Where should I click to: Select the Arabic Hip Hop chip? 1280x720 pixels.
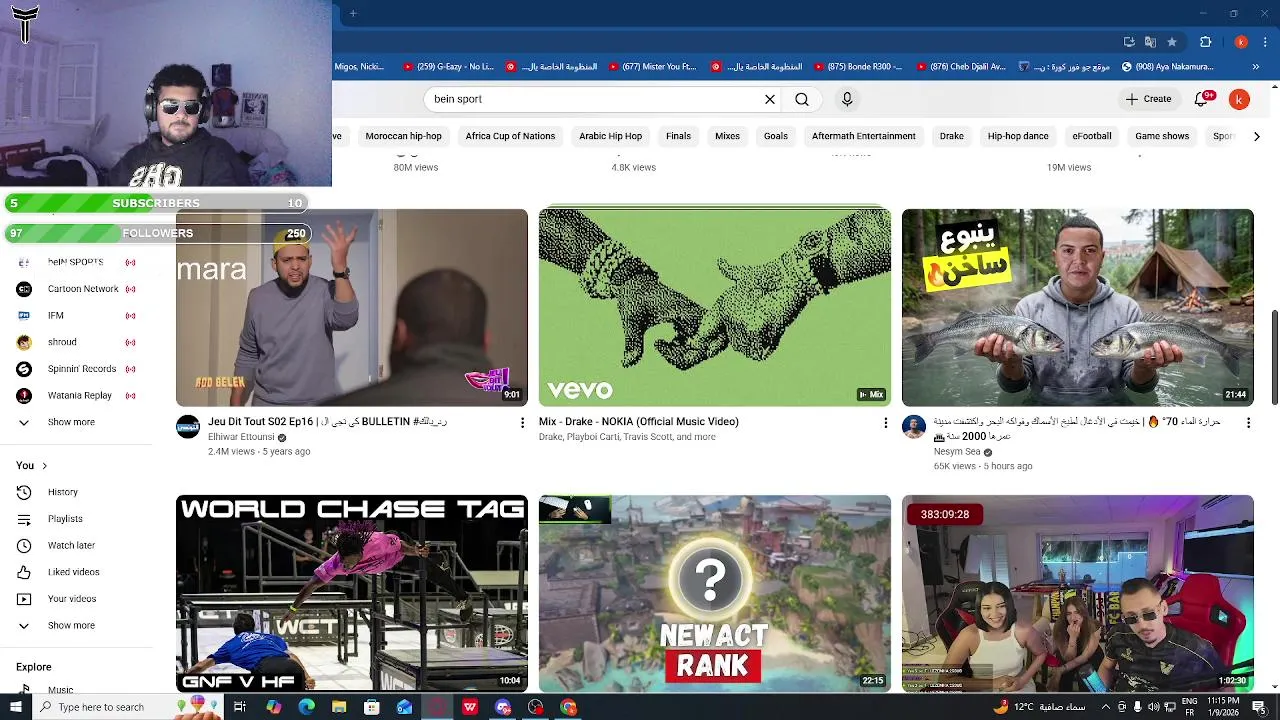click(610, 136)
